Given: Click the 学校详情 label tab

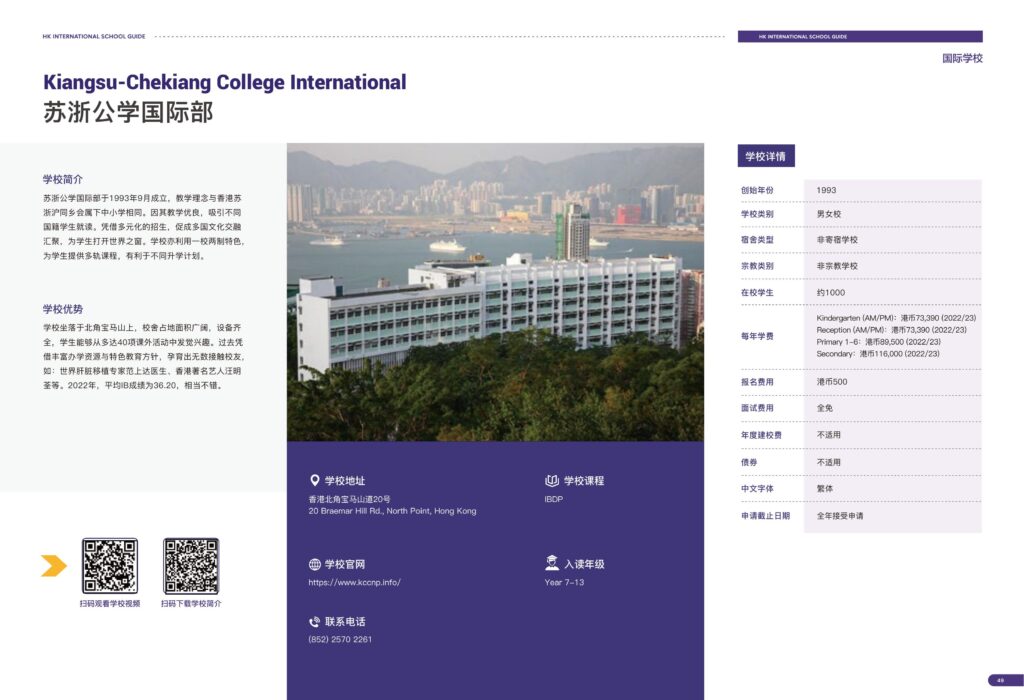Looking at the screenshot, I should [x=766, y=156].
